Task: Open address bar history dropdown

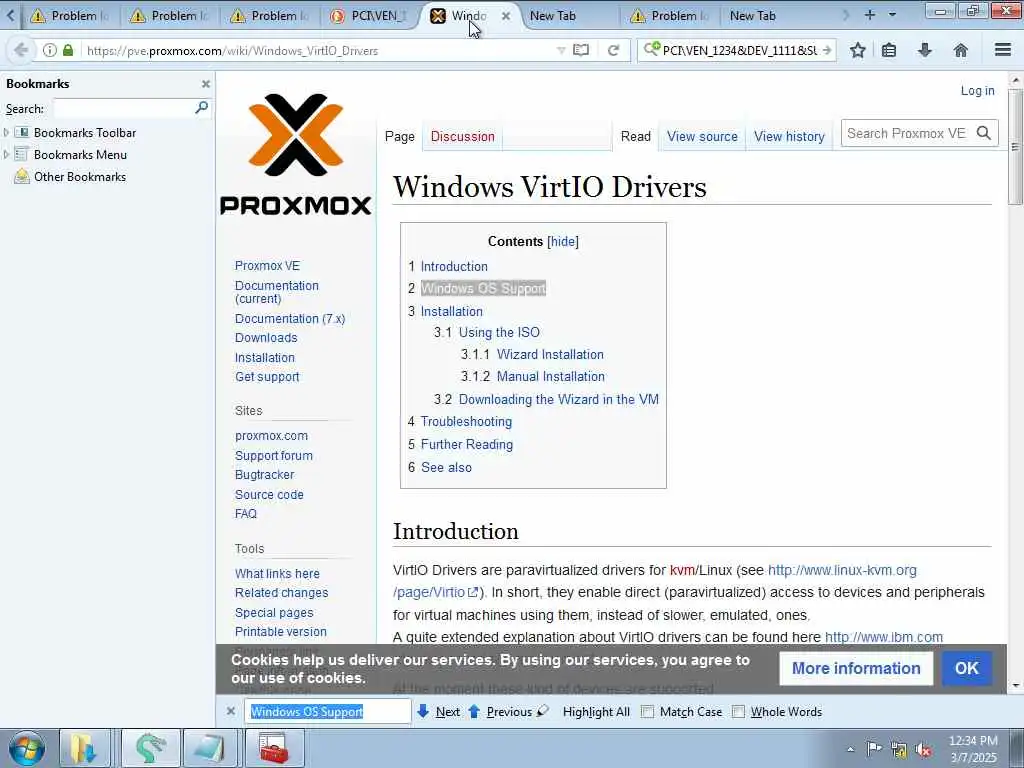Action: click(561, 50)
